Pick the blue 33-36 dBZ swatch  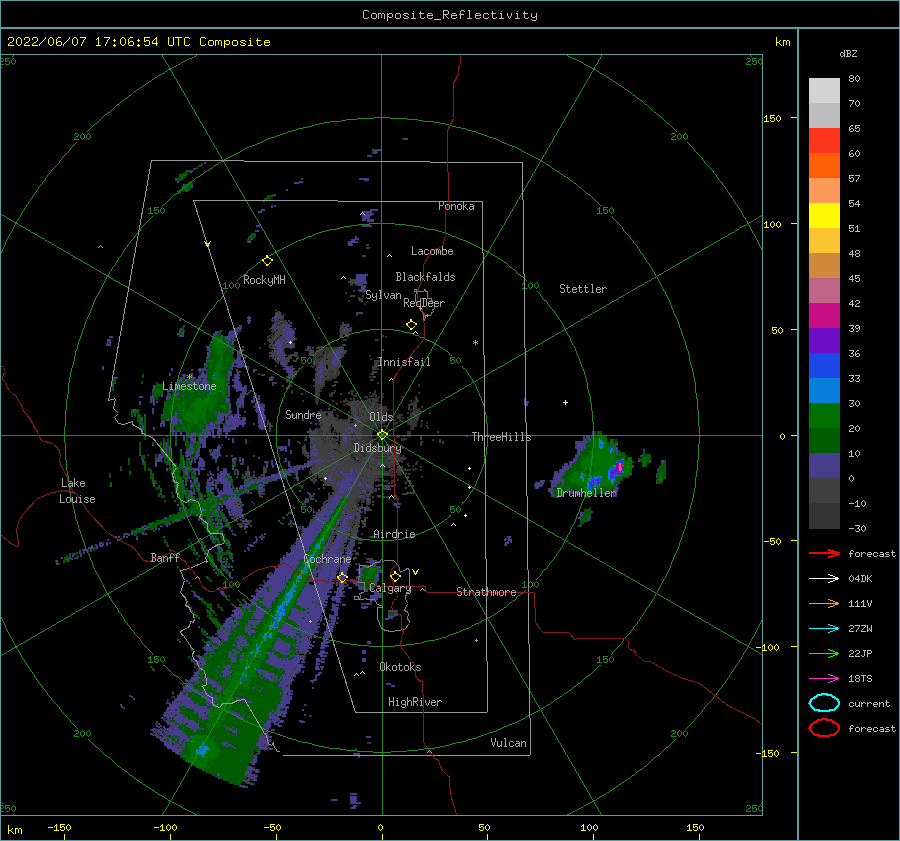(824, 366)
